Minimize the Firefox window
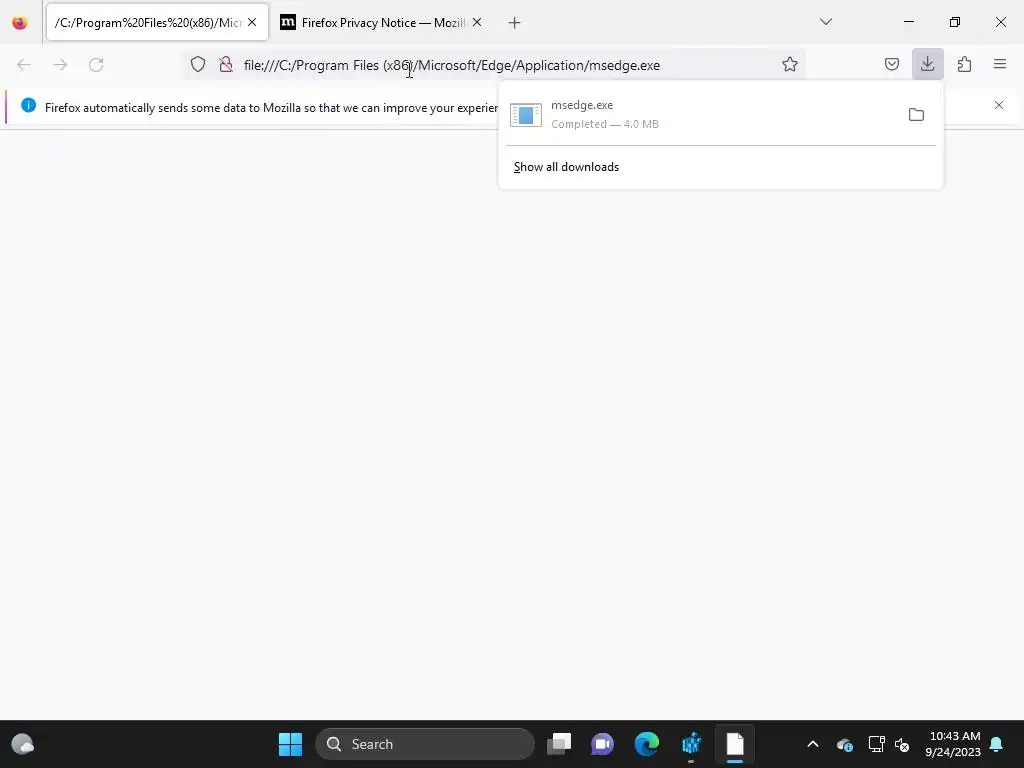 908,22
